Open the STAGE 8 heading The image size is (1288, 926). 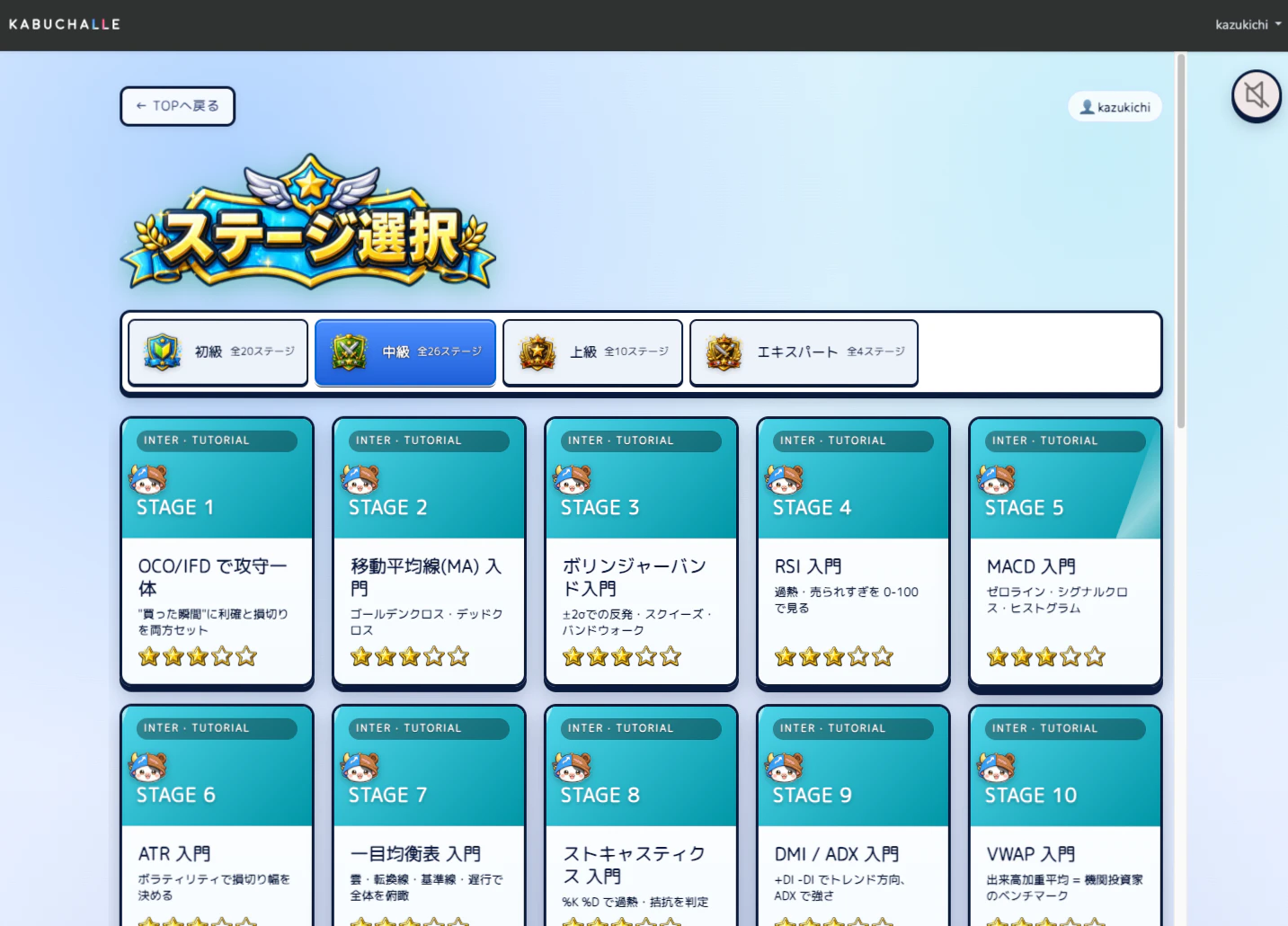pos(600,796)
